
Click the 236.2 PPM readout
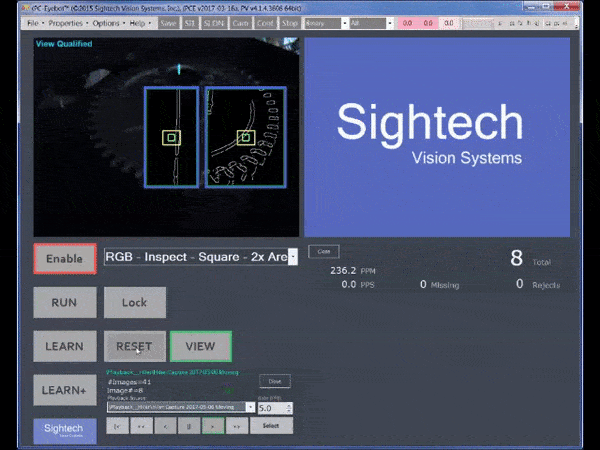pyautogui.click(x=343, y=271)
